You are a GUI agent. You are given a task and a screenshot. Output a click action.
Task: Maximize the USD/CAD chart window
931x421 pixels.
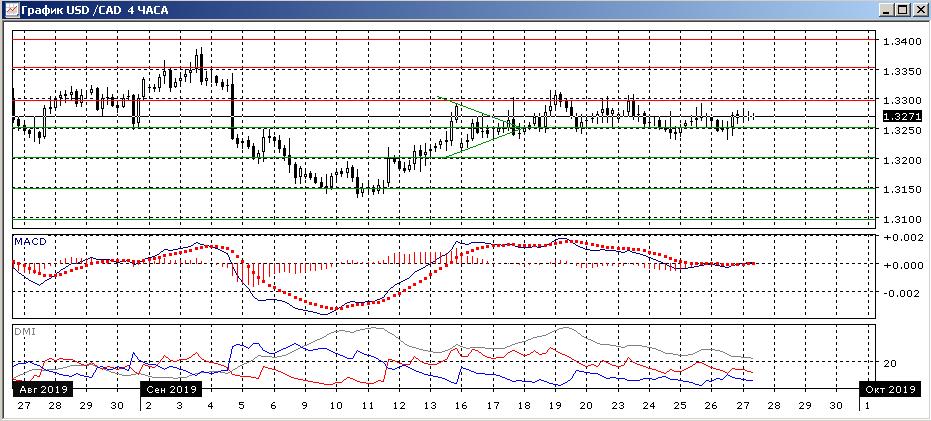[x=903, y=9]
